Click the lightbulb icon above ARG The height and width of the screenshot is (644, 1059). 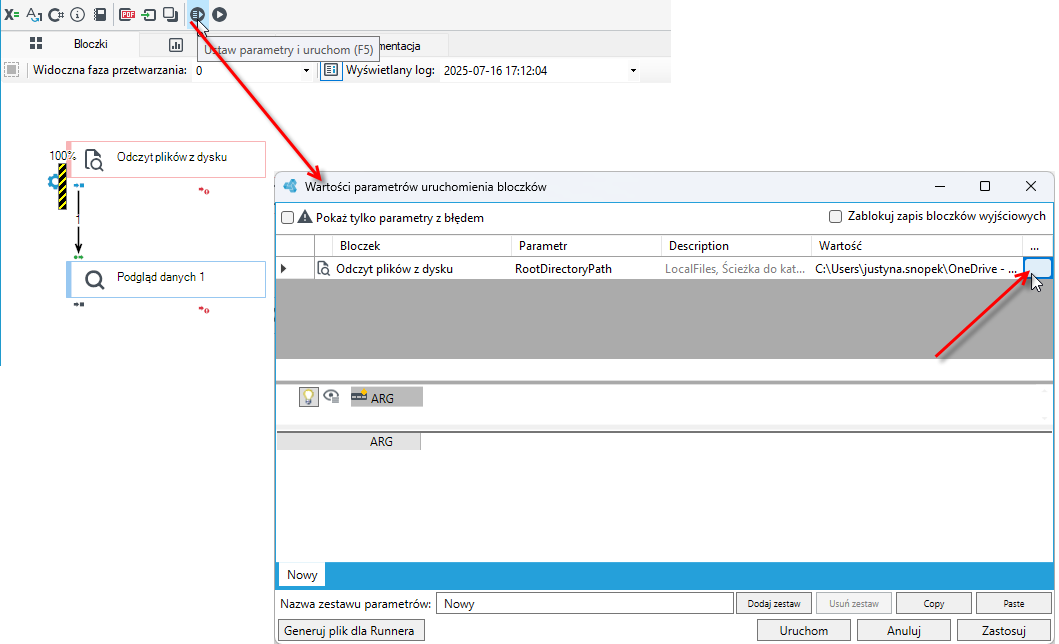(x=308, y=397)
